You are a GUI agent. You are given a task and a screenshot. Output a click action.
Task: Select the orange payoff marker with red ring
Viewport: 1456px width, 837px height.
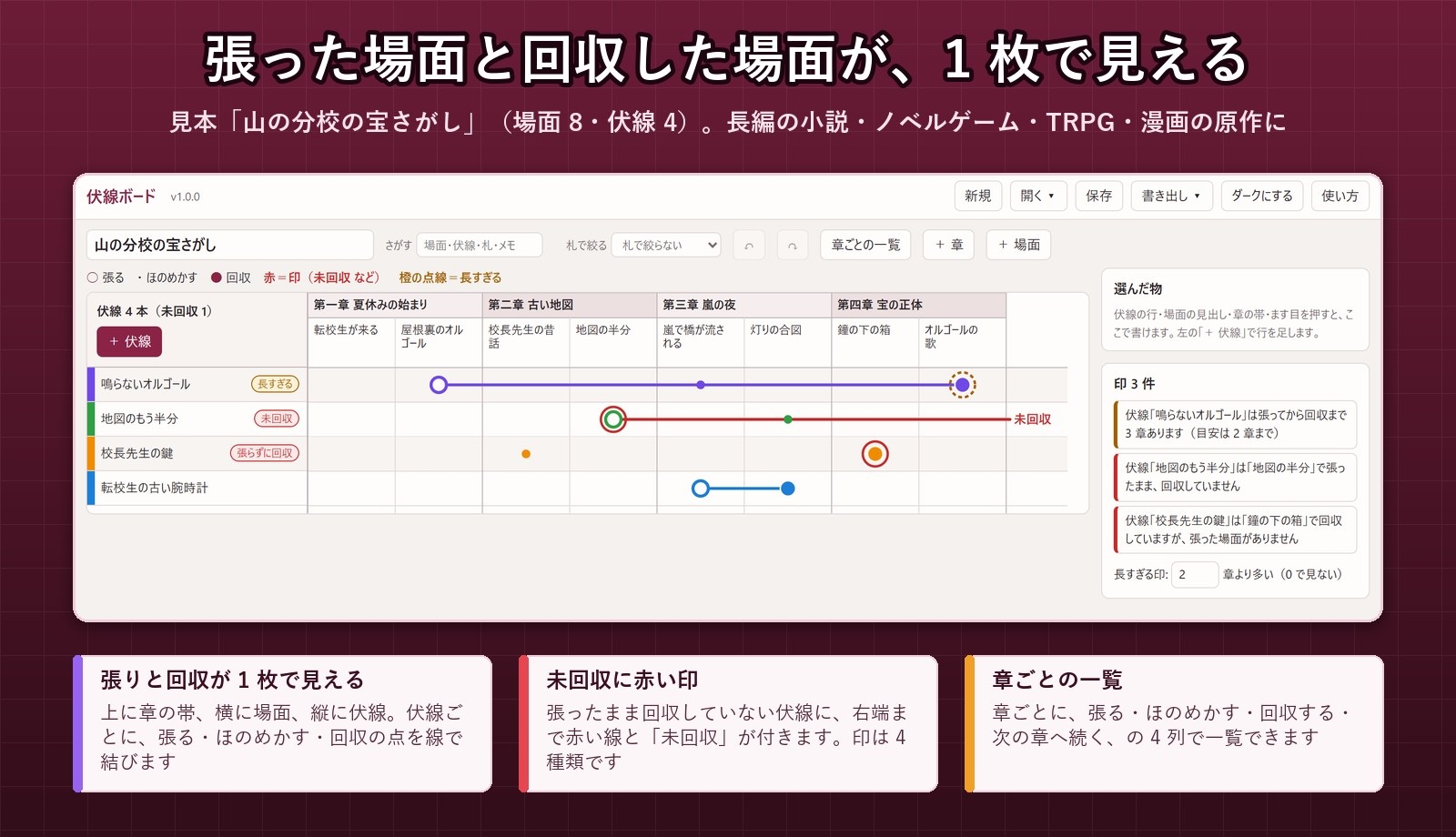pos(875,454)
